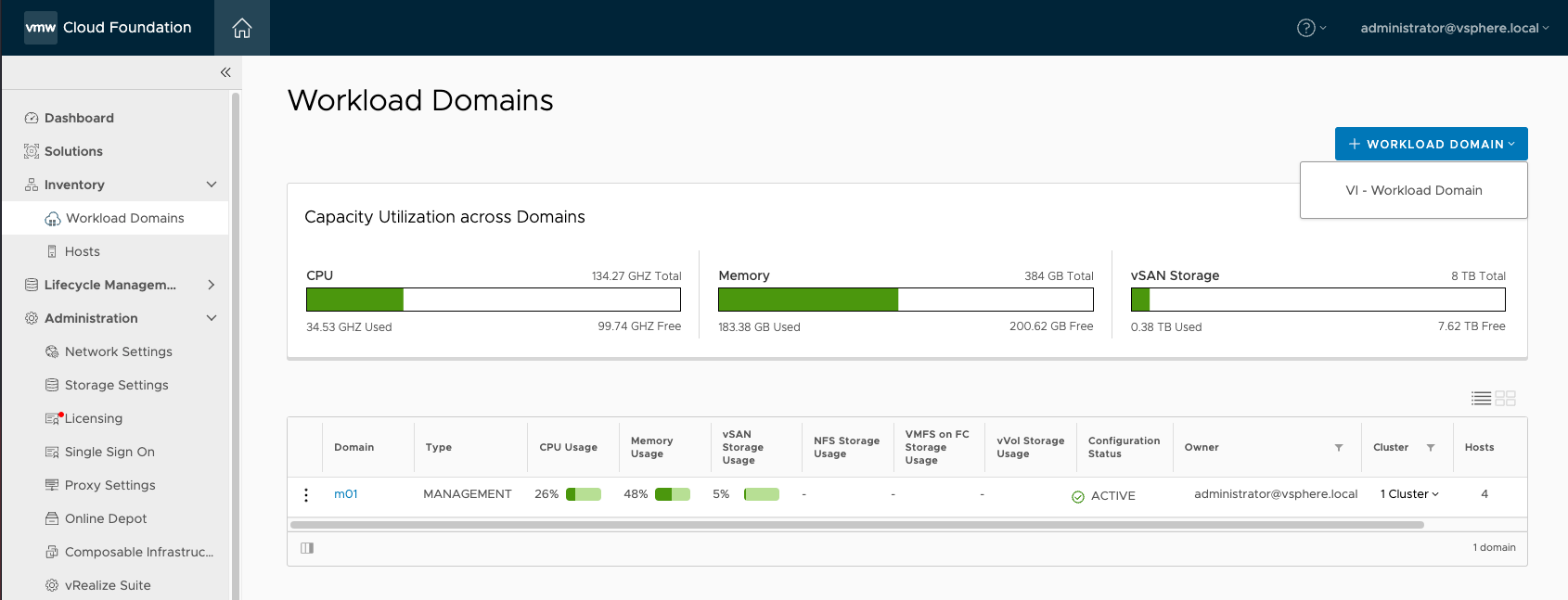Collapse the Administration section chevron
Screen dimensions: 1568x600
[x=212, y=318]
